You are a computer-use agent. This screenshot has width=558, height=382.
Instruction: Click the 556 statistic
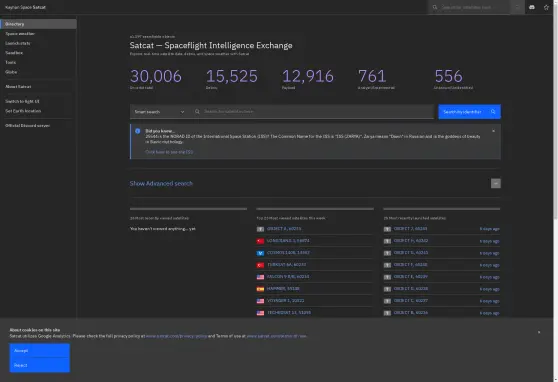pyautogui.click(x=448, y=76)
